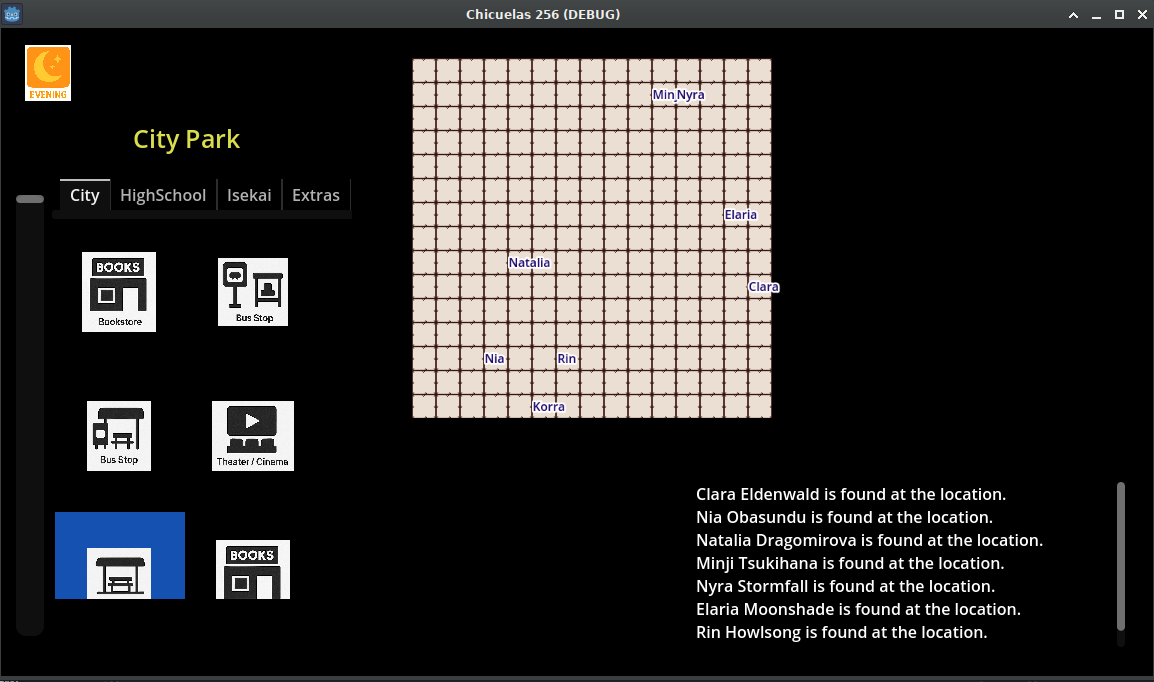Select Rin on the map grid

566,359
